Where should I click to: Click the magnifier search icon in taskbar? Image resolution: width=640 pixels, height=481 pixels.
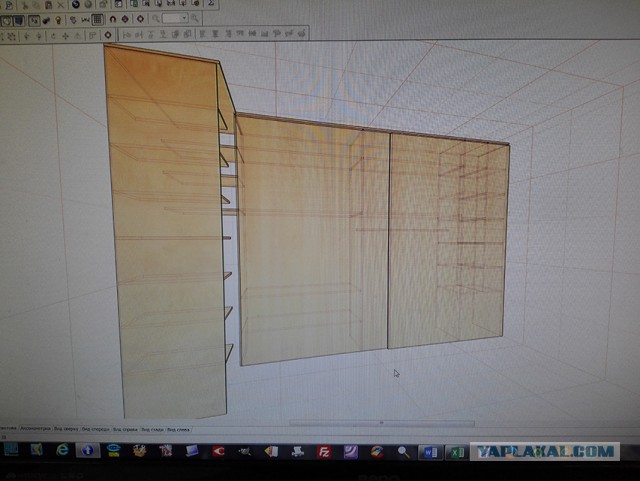(403, 452)
